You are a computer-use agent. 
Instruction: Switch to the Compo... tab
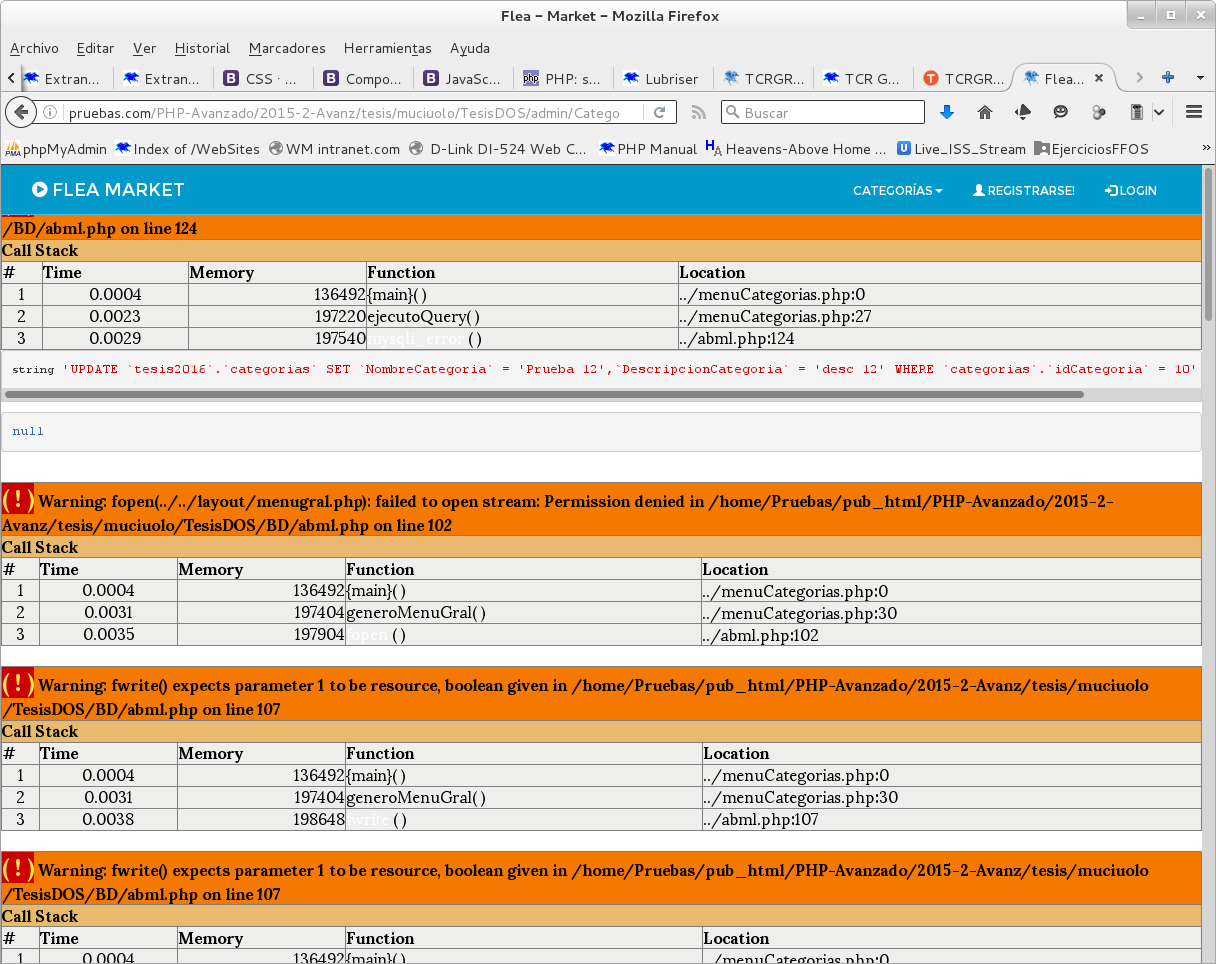364,78
